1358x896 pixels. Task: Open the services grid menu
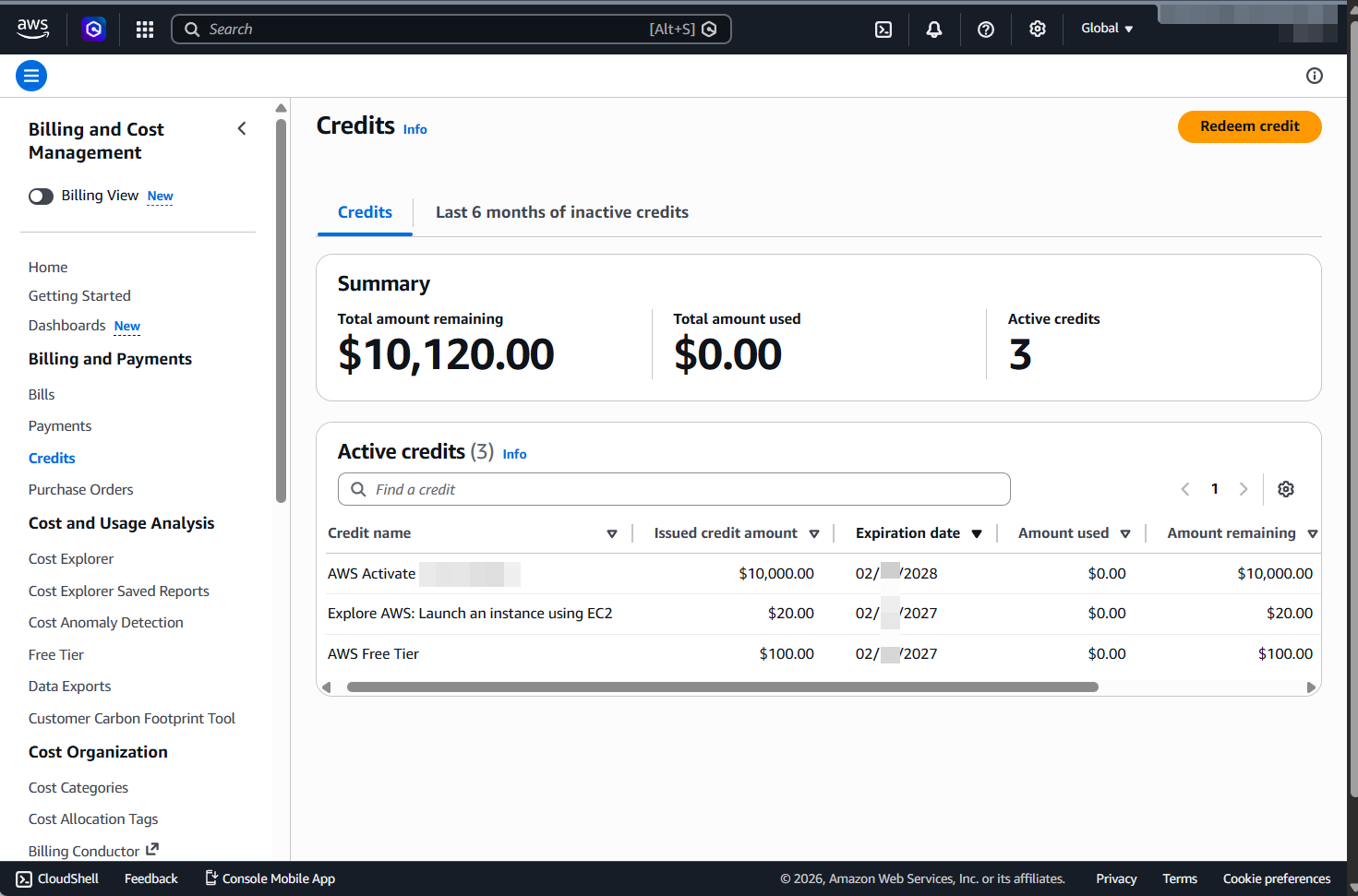(145, 30)
